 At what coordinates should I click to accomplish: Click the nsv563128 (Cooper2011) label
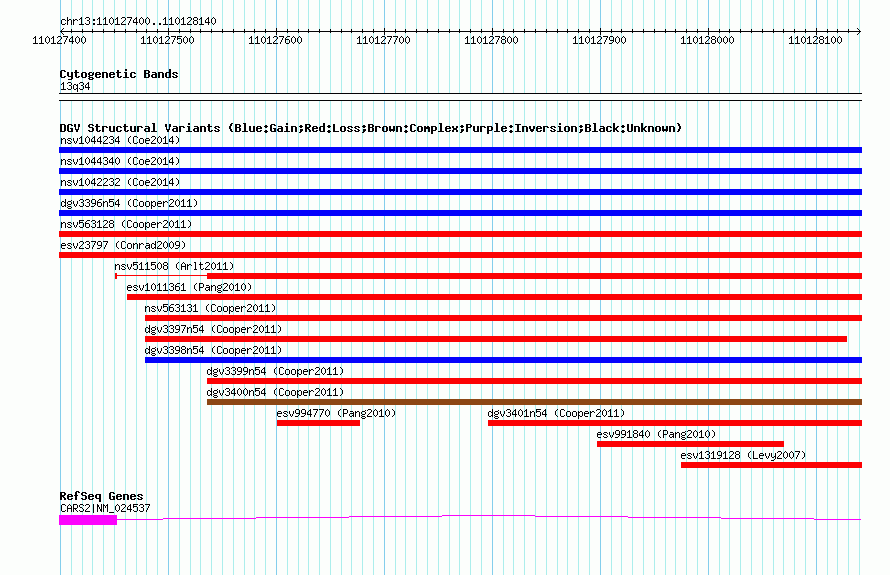click(x=126, y=224)
